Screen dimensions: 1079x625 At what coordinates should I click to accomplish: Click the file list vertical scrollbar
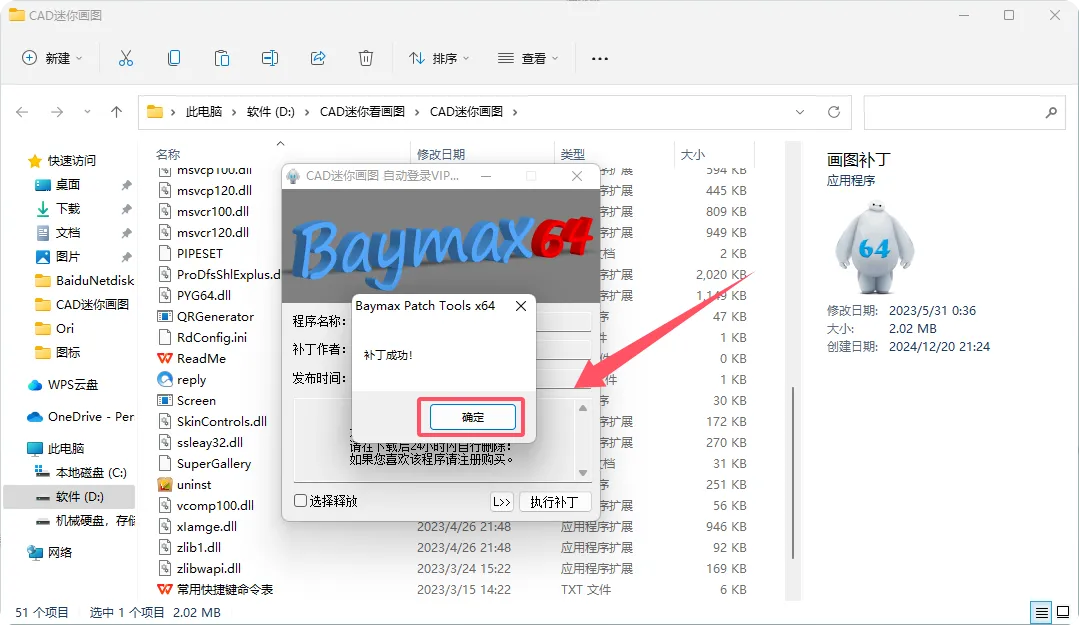(793, 472)
